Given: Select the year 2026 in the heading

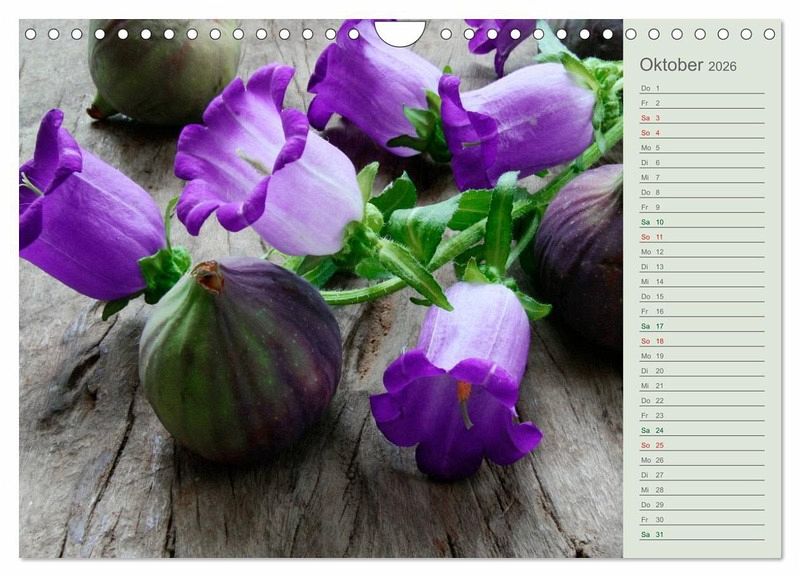Looking at the screenshot, I should pos(722,66).
